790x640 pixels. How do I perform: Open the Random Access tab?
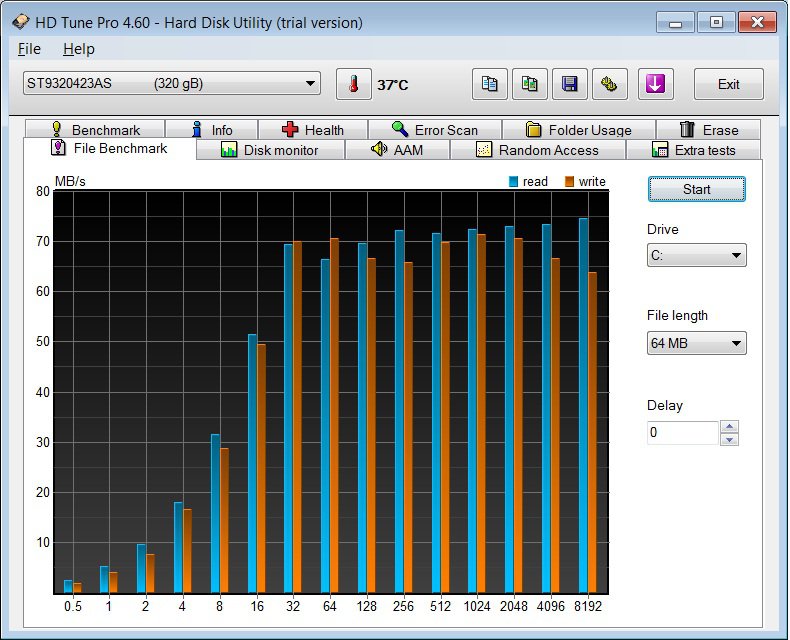click(538, 150)
